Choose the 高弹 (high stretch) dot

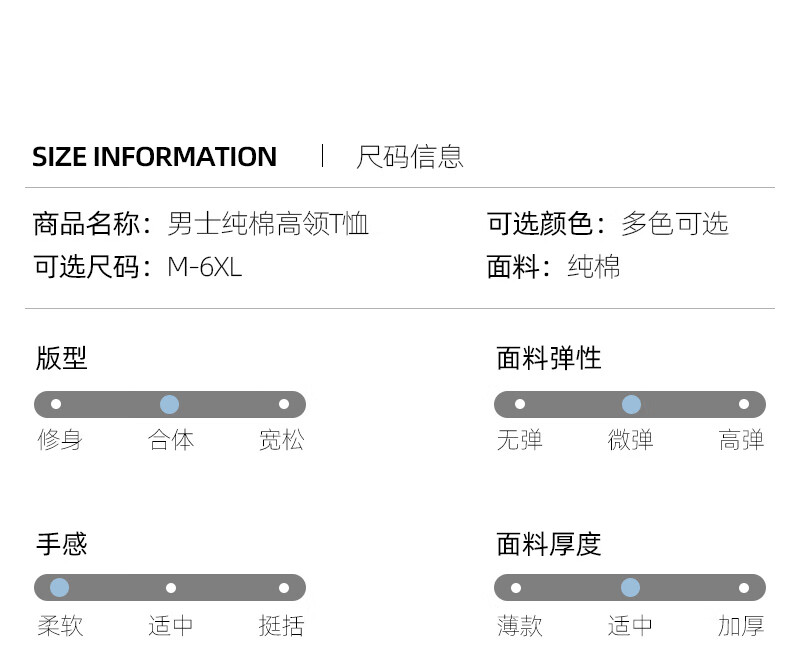pyautogui.click(x=744, y=404)
